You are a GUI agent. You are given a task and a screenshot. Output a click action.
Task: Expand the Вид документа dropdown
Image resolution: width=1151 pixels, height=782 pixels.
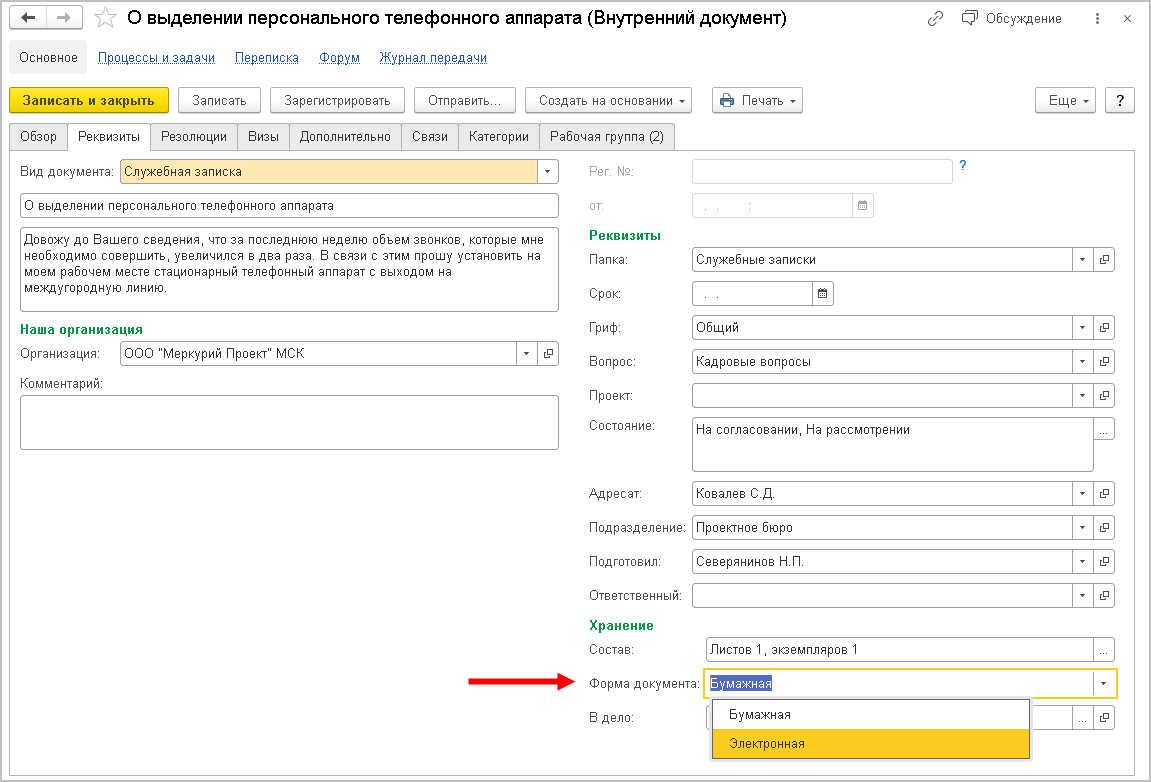point(547,172)
